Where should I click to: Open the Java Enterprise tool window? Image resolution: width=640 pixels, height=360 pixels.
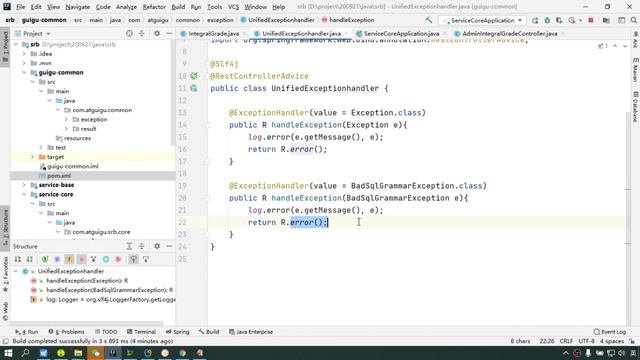[251, 332]
